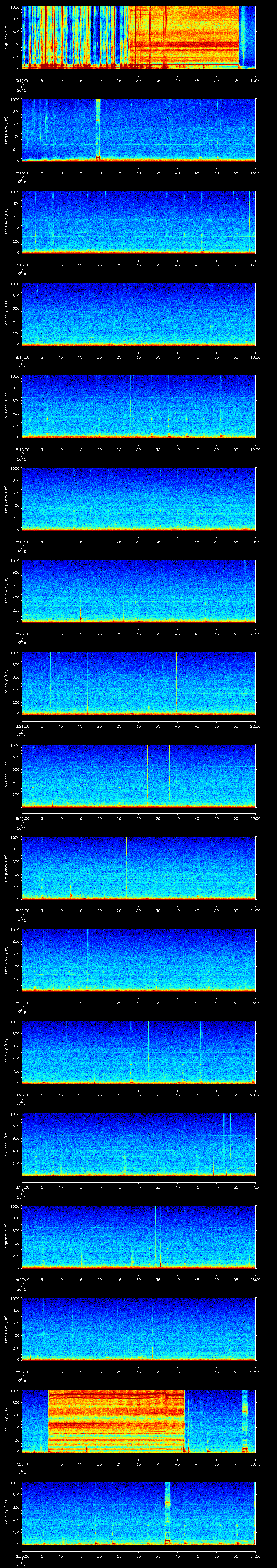This screenshot has height=1568, width=277.
Task: Click the 1000 Hz tick label of the 8:16:00 panel
Action: pos(15,192)
